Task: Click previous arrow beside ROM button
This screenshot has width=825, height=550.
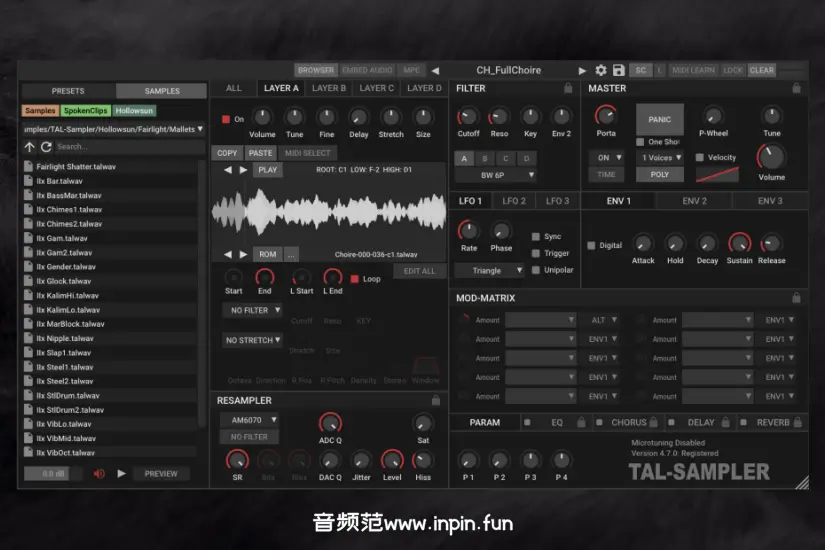Action: click(x=228, y=254)
